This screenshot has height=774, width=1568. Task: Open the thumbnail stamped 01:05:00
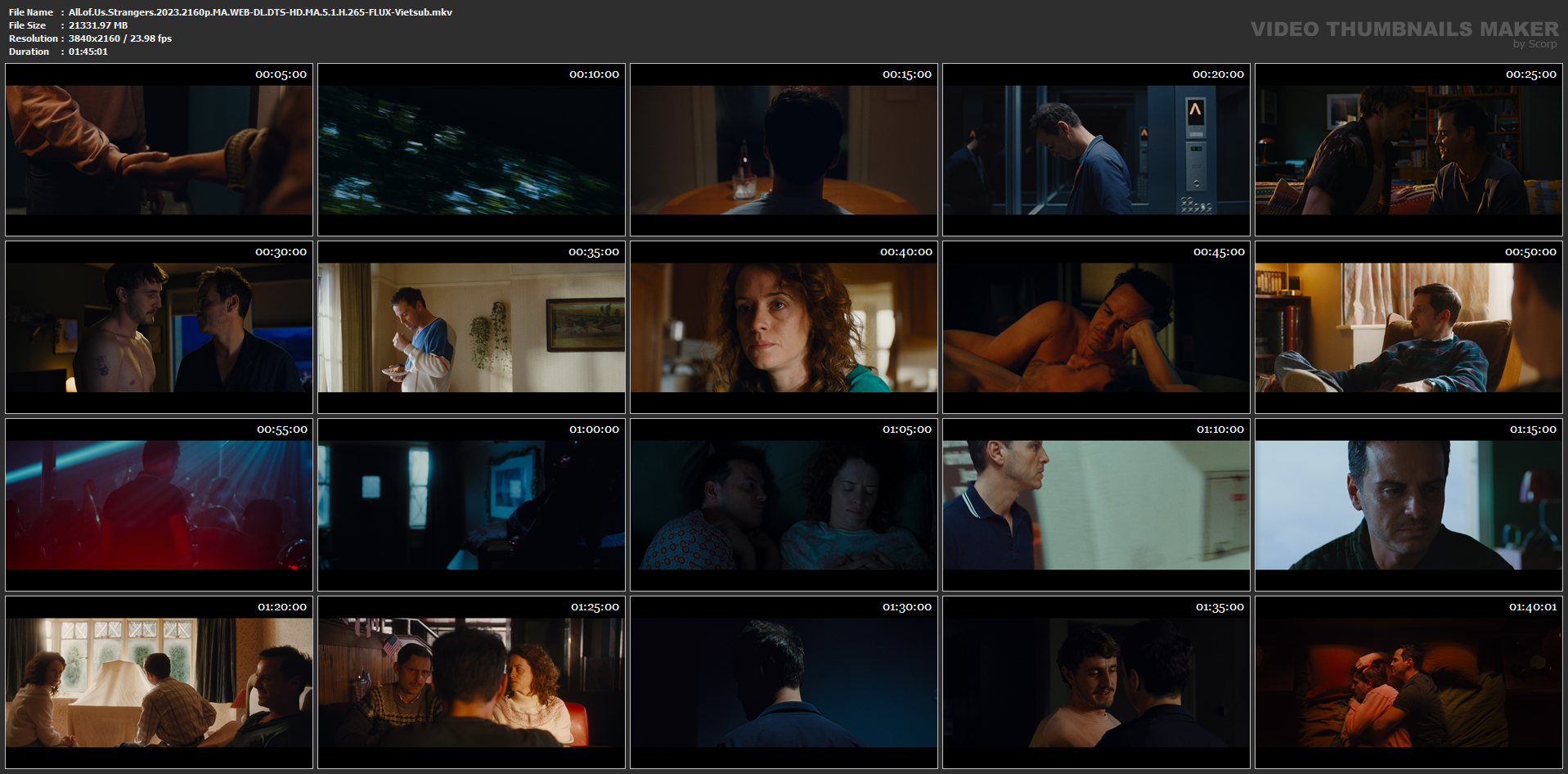point(784,505)
